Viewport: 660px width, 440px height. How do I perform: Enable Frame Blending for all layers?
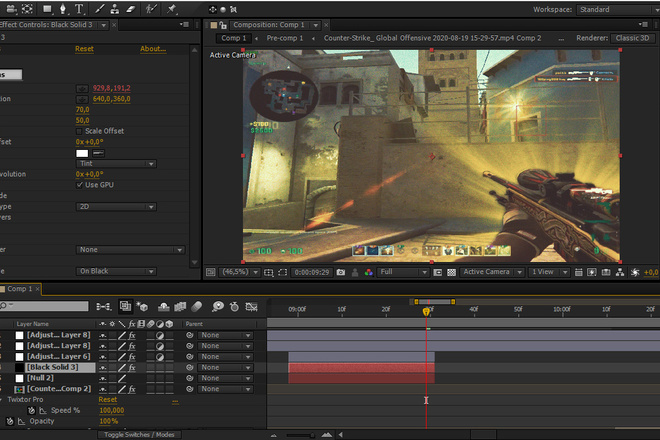coord(180,307)
